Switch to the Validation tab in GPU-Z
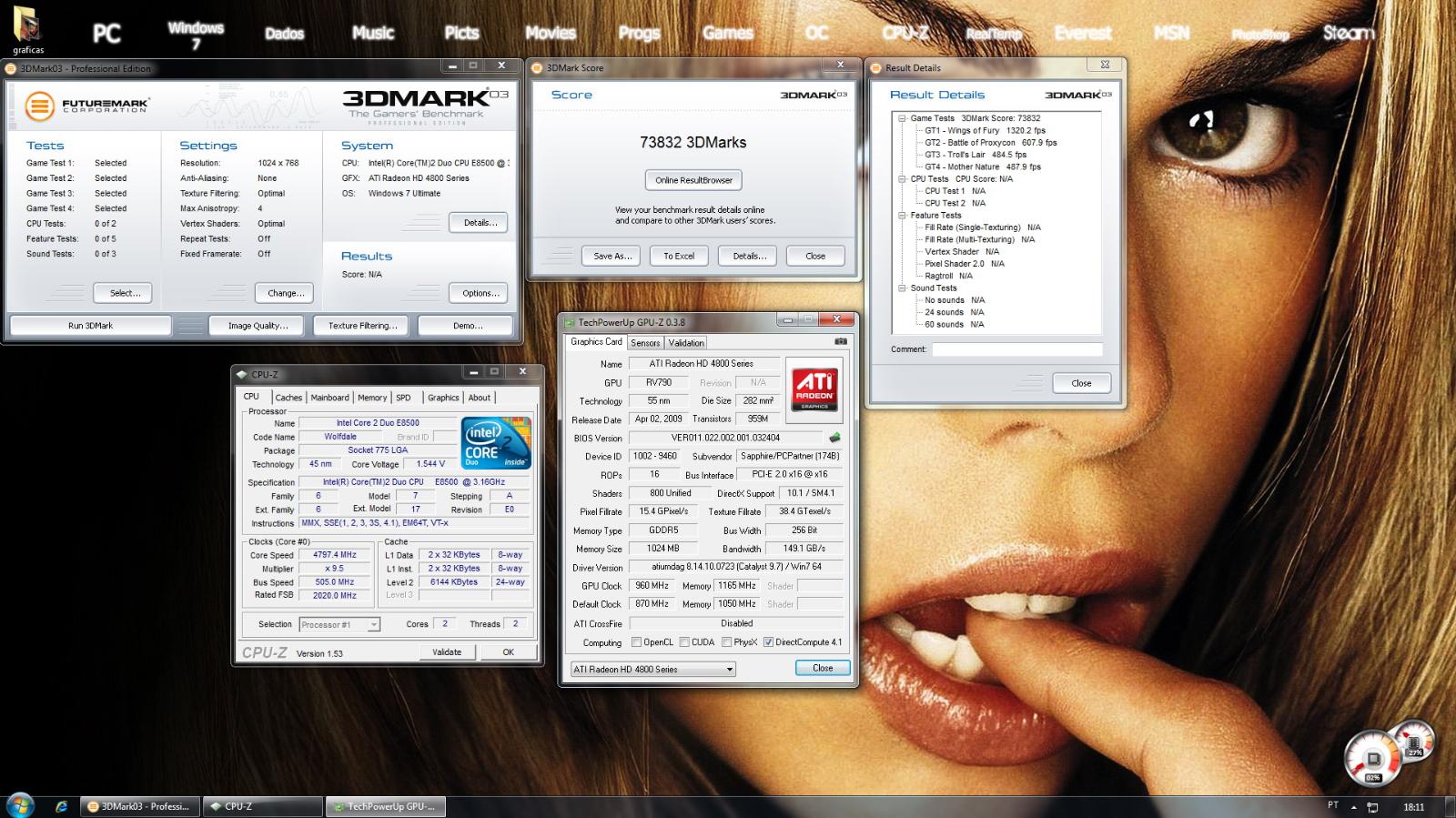Screen dimensions: 1456x818 [686, 343]
